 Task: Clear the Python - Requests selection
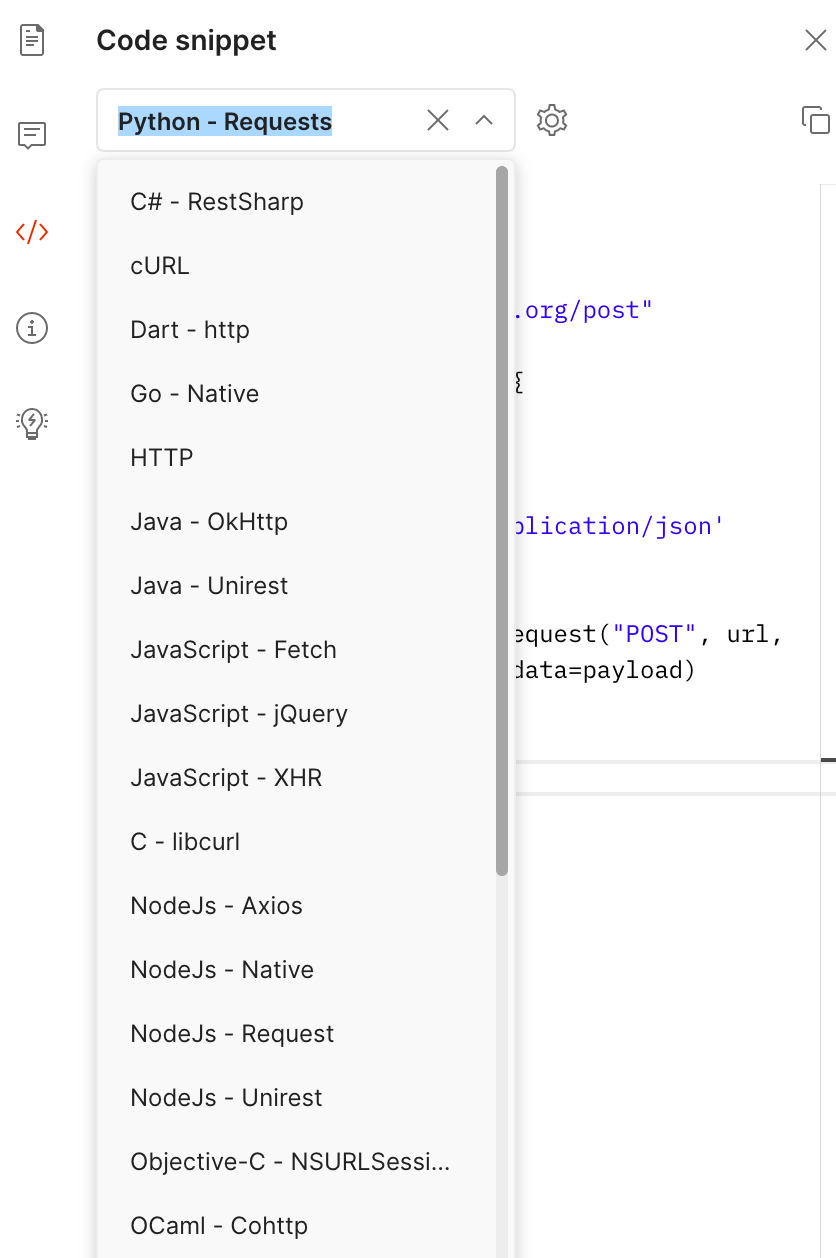pos(438,120)
